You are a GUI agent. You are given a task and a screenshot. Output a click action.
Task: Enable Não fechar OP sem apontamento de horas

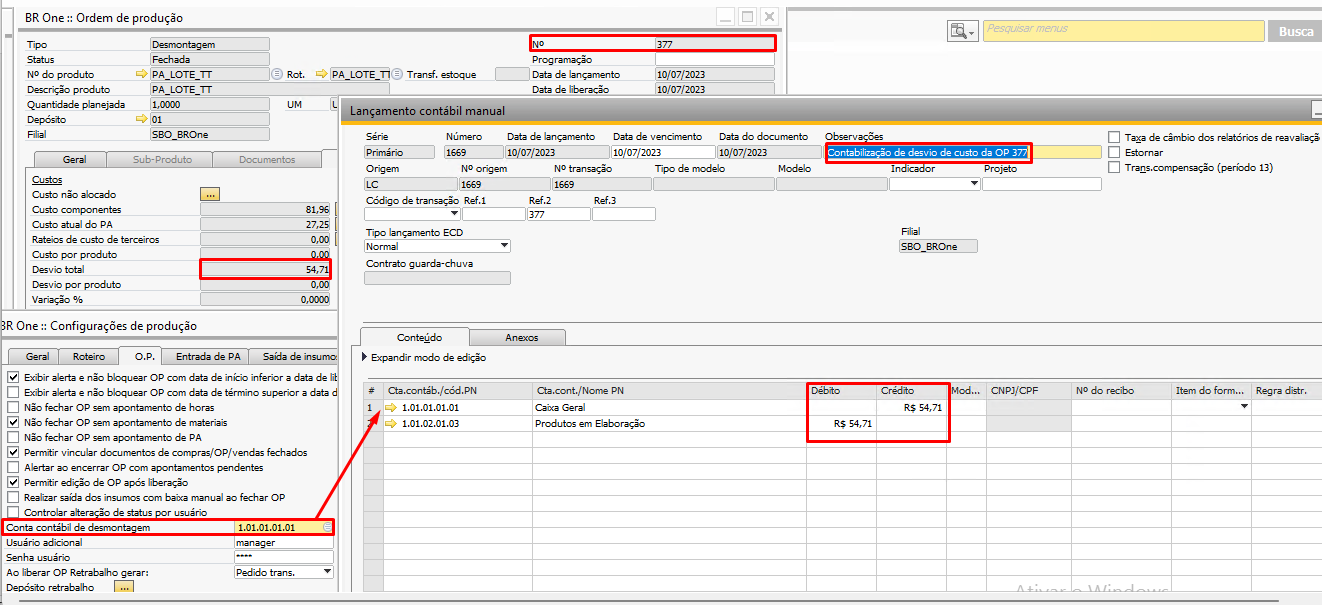coord(13,408)
